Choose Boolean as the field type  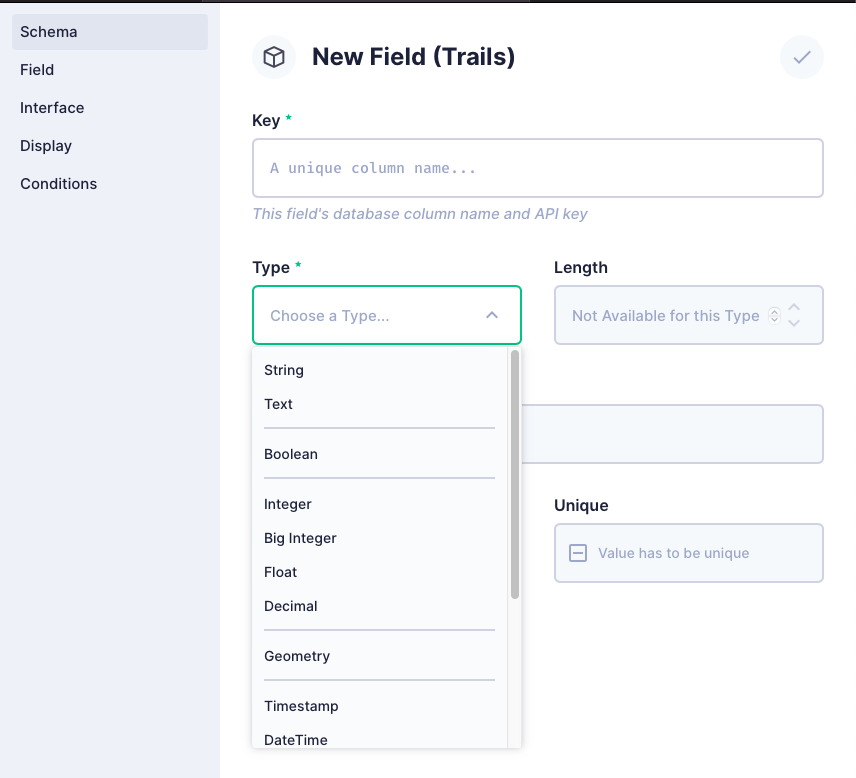click(291, 454)
